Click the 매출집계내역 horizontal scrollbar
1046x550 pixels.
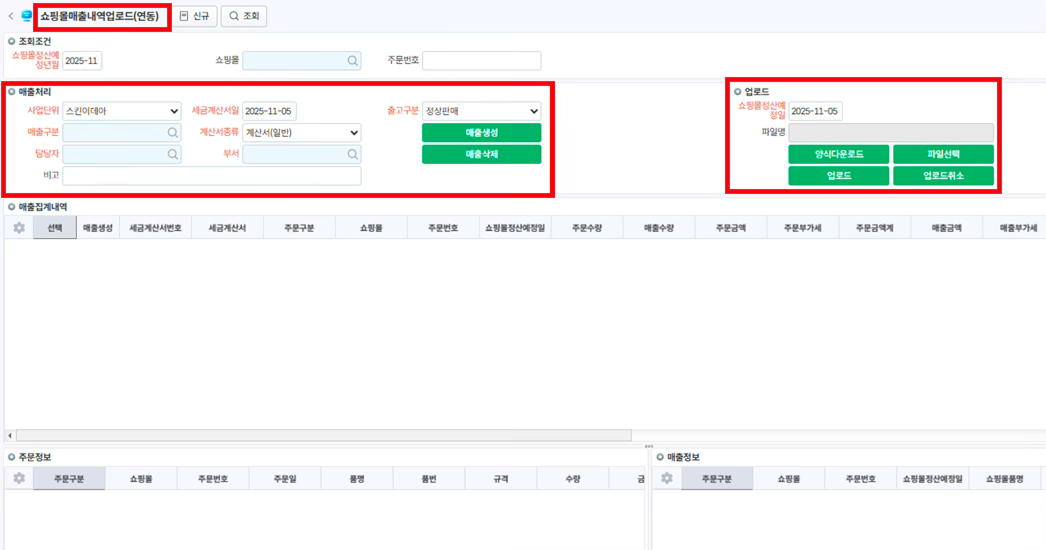tap(320, 436)
